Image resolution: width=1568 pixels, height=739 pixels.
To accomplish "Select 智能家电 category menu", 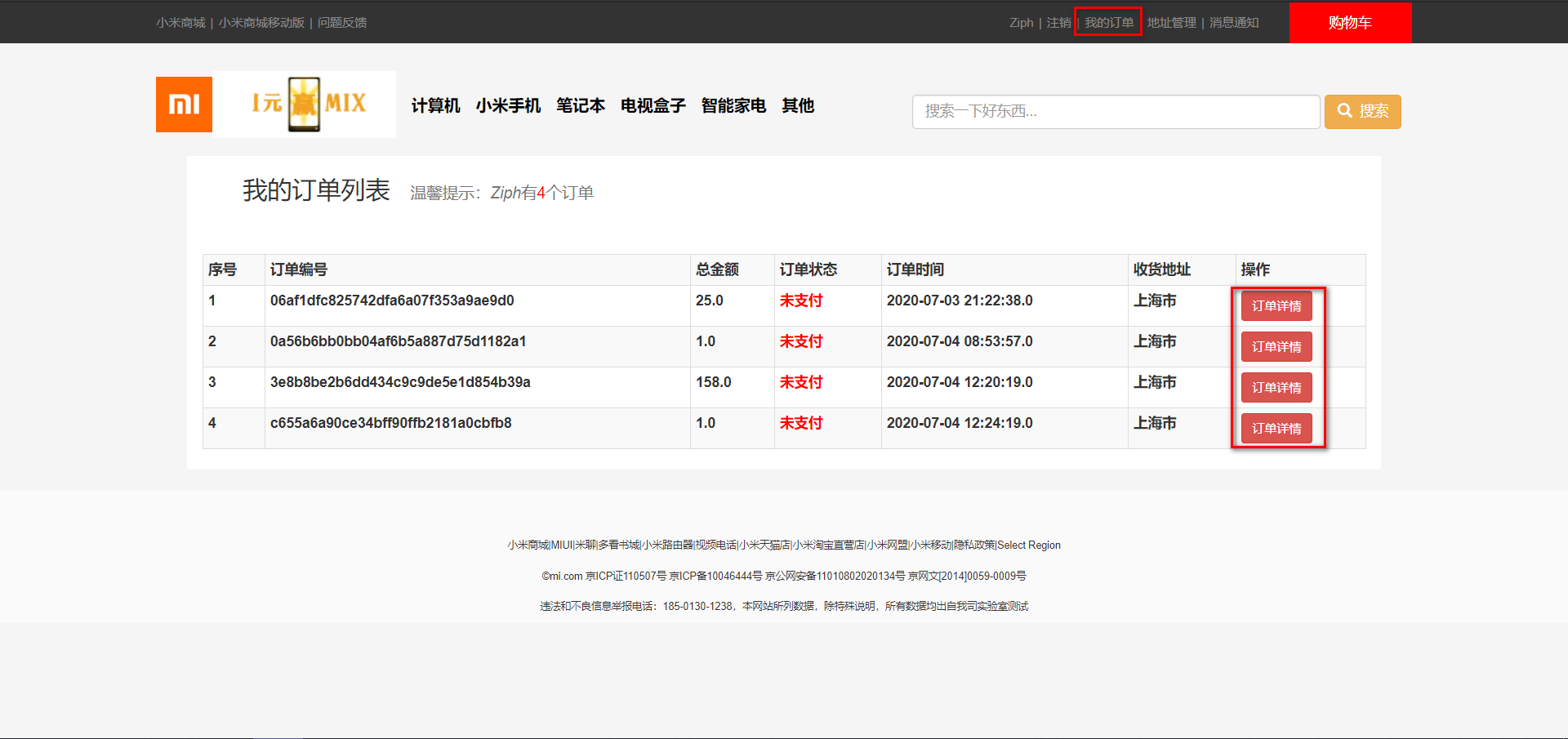I will click(733, 105).
